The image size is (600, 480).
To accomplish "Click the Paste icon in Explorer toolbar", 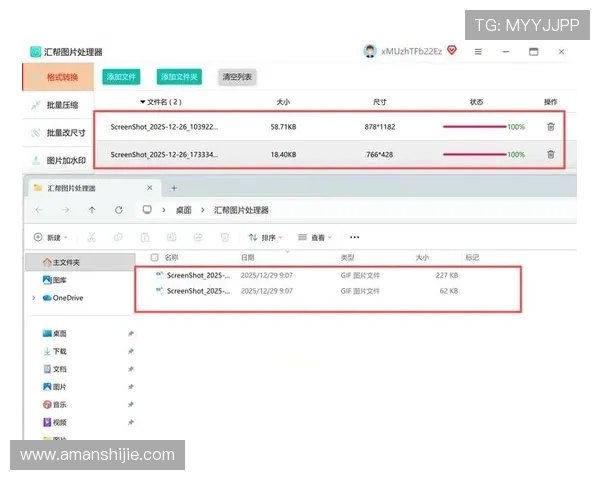I will point(145,237).
